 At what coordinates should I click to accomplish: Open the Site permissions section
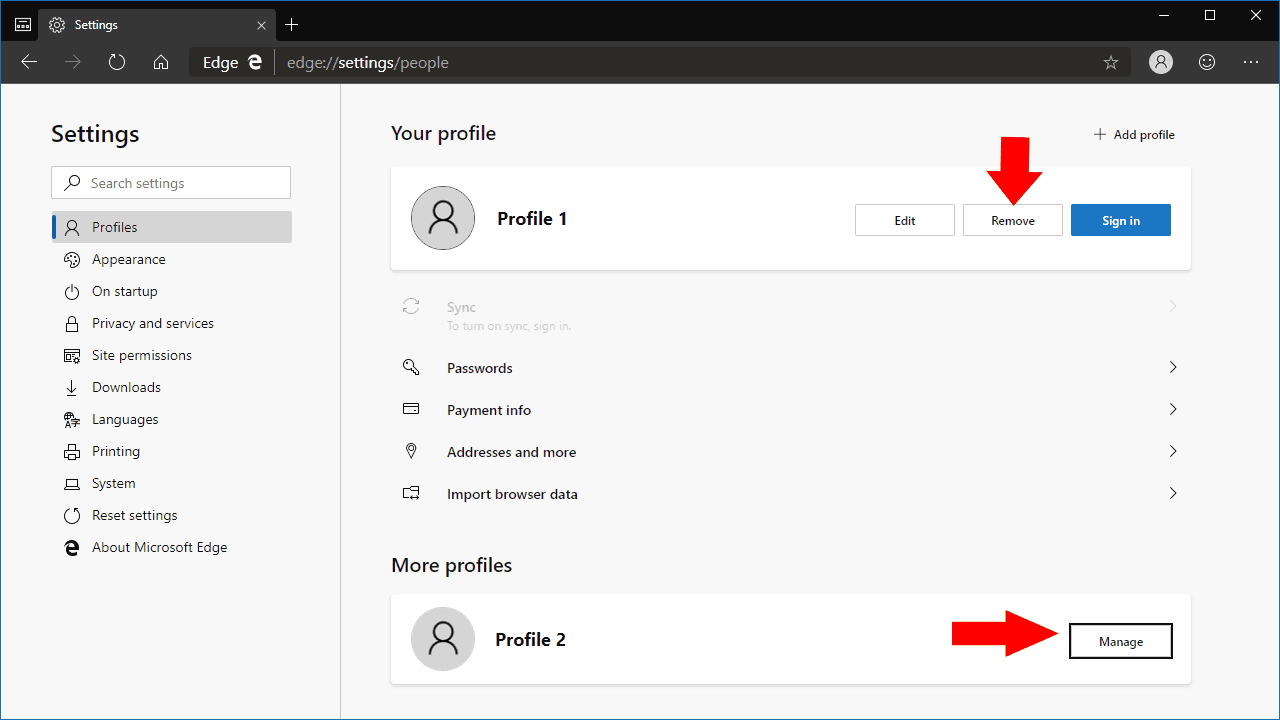click(x=172, y=355)
